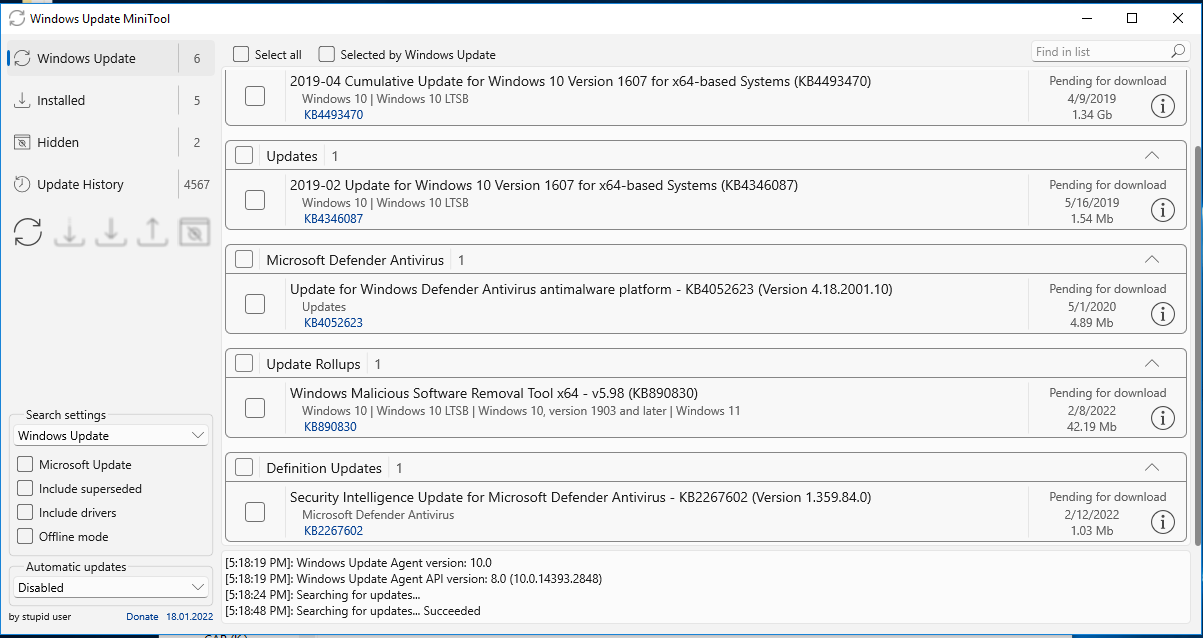
Task: Tick the Select all checkbox
Action: (241, 54)
